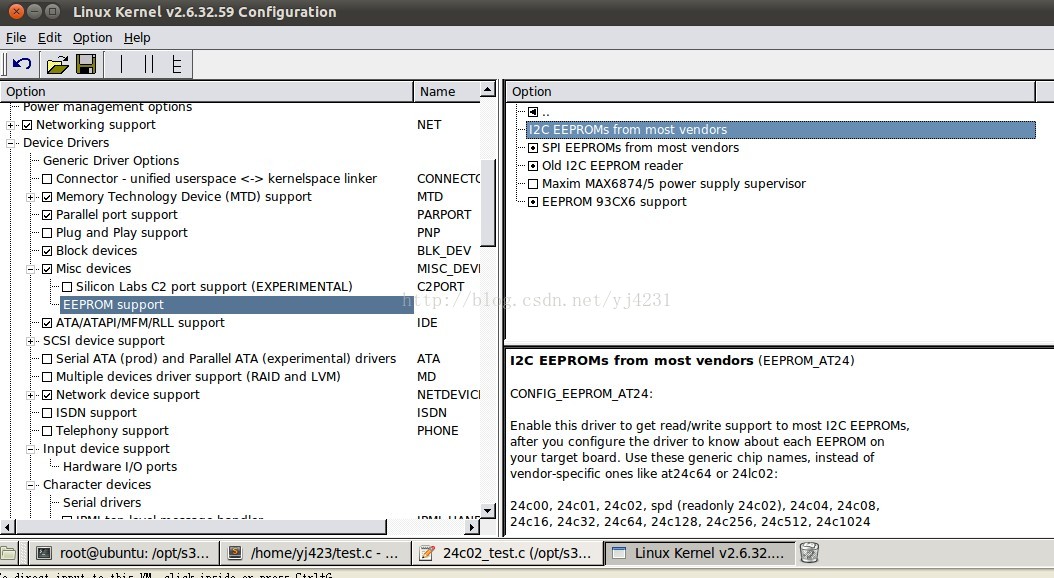This screenshot has height=578, width=1054.
Task: Collapse Input device support tree node
Action: (30, 449)
